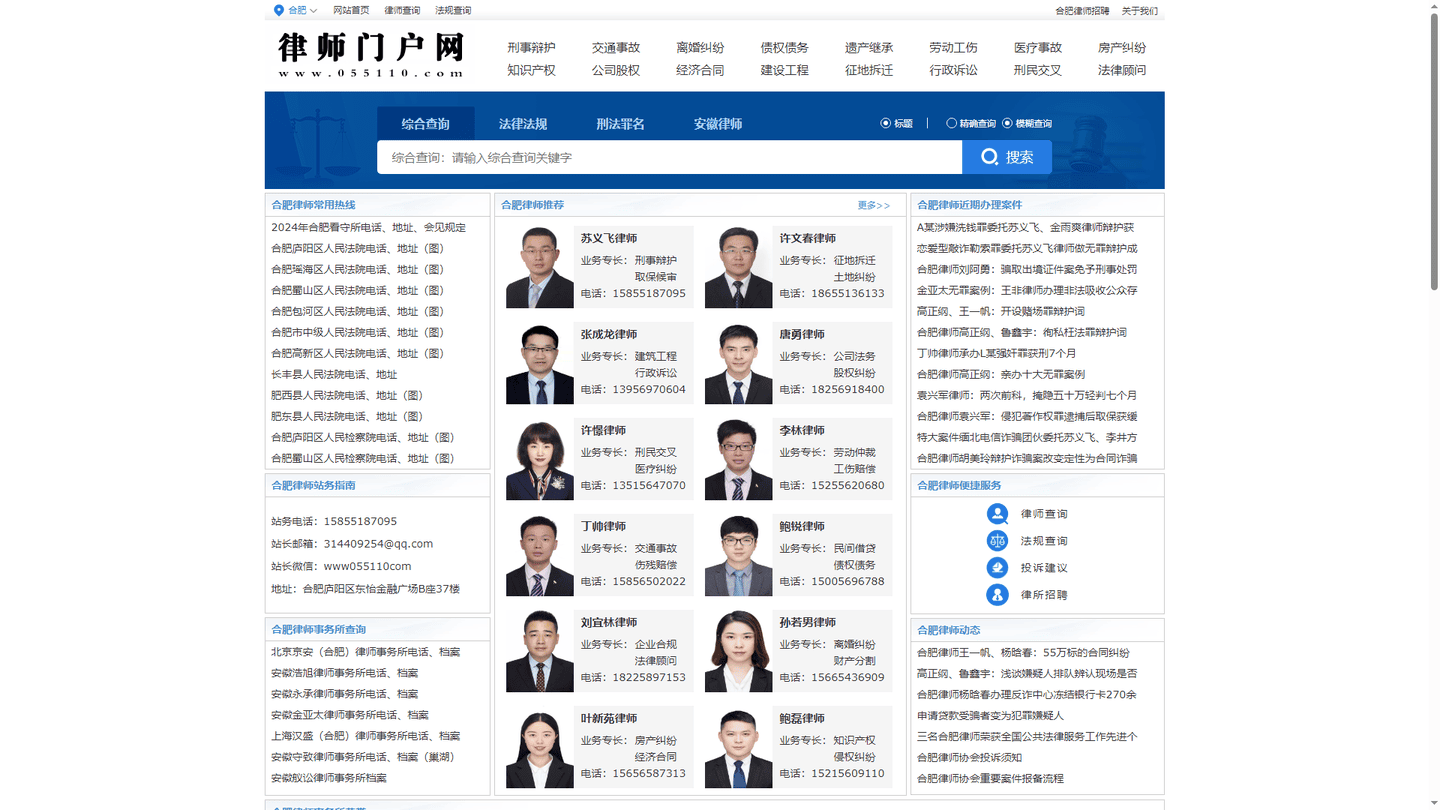Screen dimensions: 1440x810
Task: Focus the 综合查询 keyword input field
Action: [669, 157]
